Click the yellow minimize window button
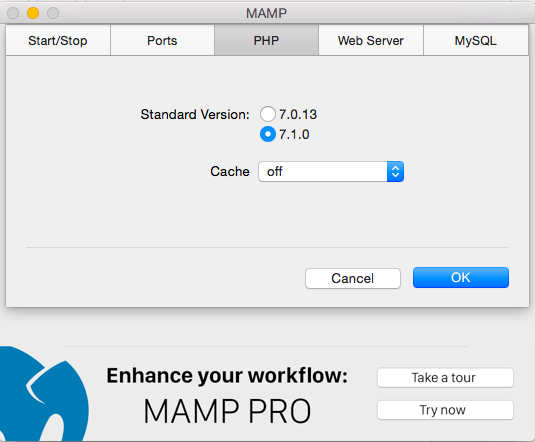The image size is (535, 442). [x=33, y=13]
